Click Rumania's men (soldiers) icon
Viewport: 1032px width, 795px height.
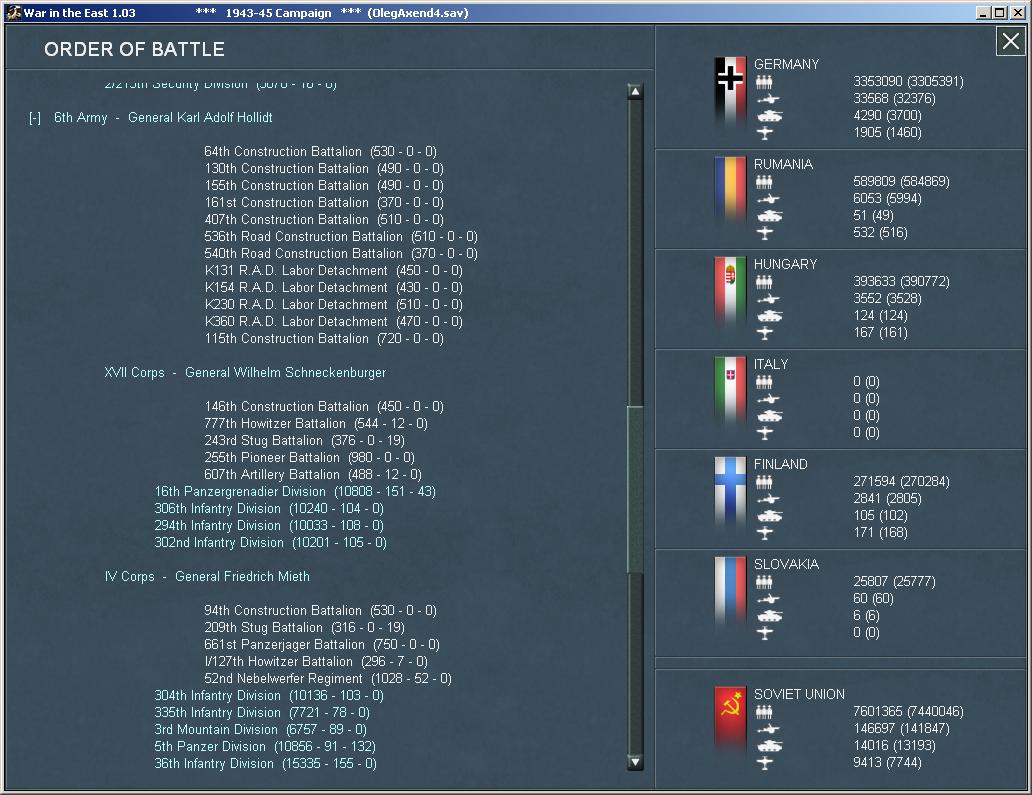coord(764,182)
